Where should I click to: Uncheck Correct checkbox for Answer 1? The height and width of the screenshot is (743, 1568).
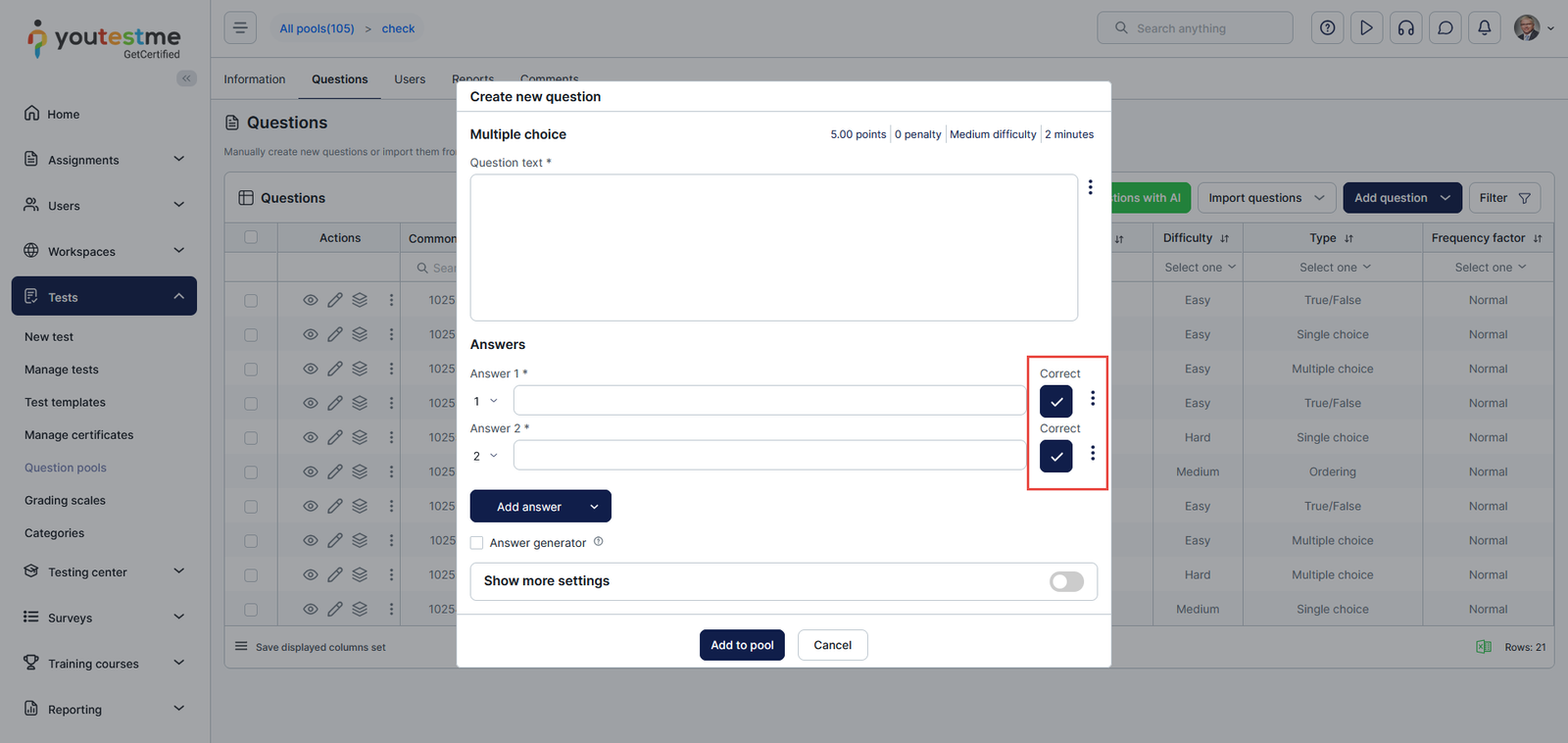click(1055, 401)
